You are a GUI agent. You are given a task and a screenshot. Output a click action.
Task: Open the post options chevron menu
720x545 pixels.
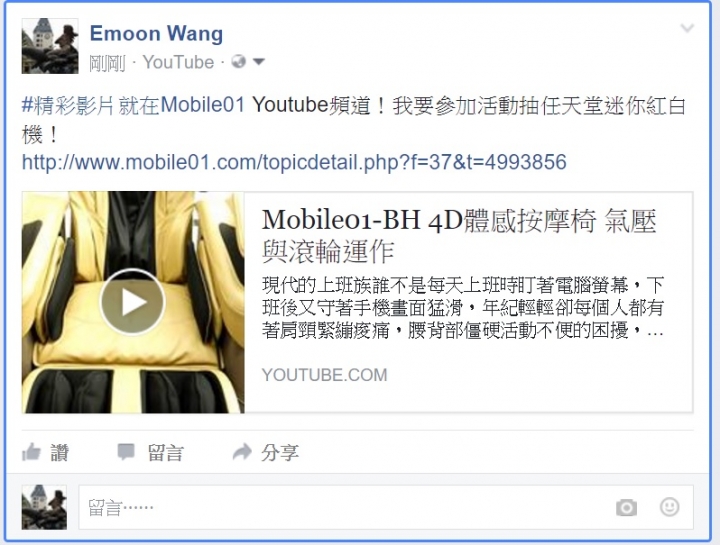coord(687,28)
